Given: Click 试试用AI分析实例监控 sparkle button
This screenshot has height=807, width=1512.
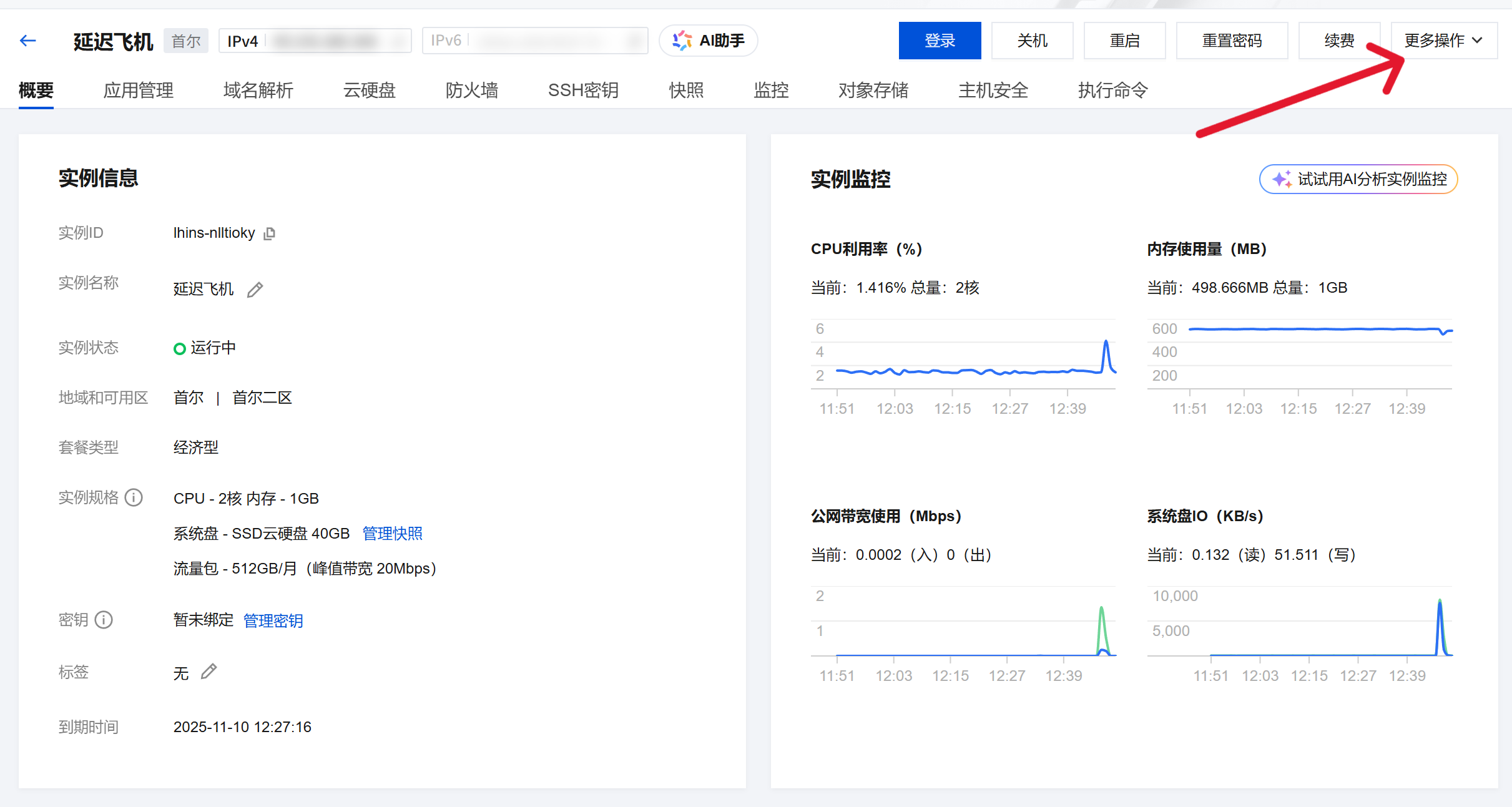Looking at the screenshot, I should point(1358,180).
